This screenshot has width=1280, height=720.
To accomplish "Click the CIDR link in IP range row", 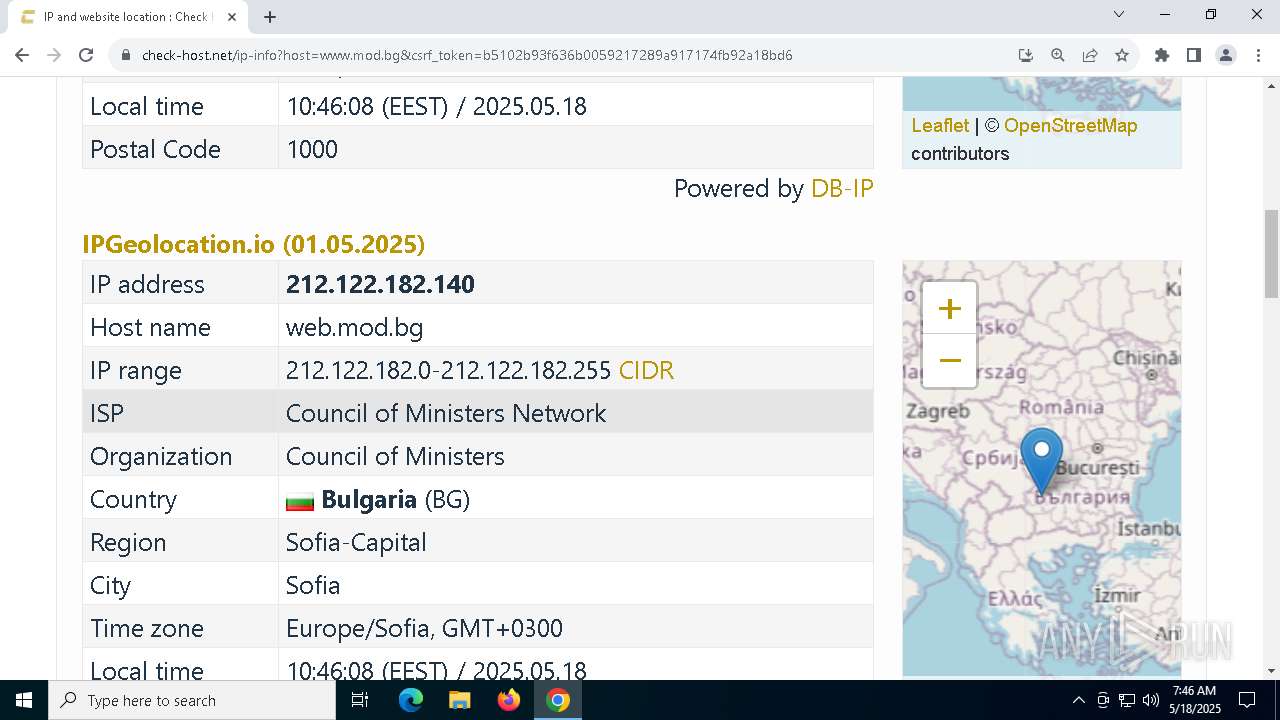I will pyautogui.click(x=646, y=370).
